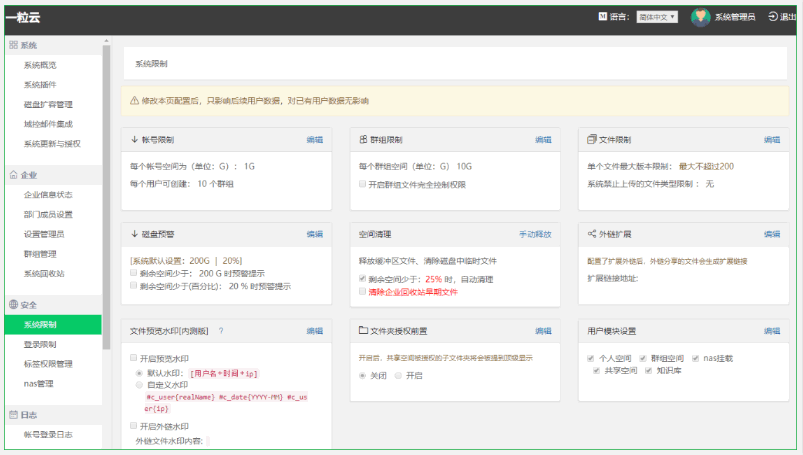
Task: Toggle 剩余空间少于 25% 自动清理 checkbox
Action: click(x=363, y=279)
